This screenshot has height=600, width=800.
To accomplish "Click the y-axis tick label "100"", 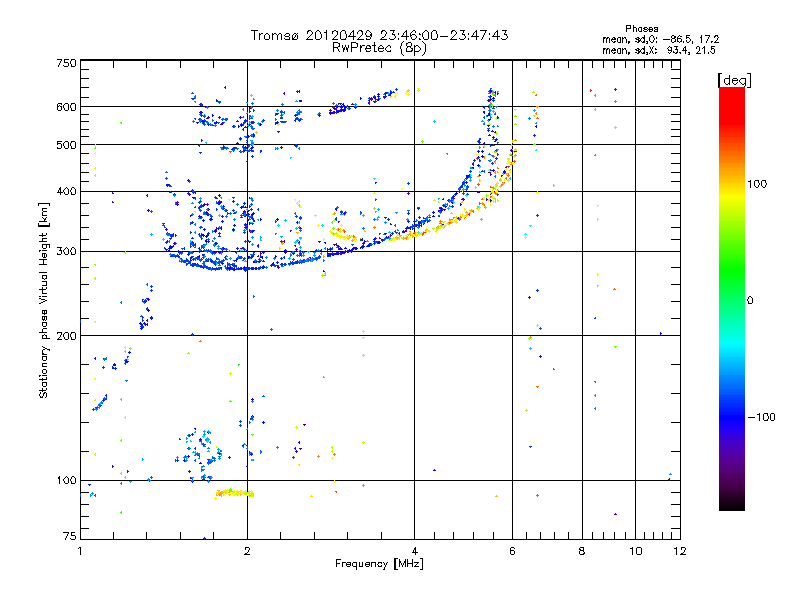I will click(x=66, y=480).
